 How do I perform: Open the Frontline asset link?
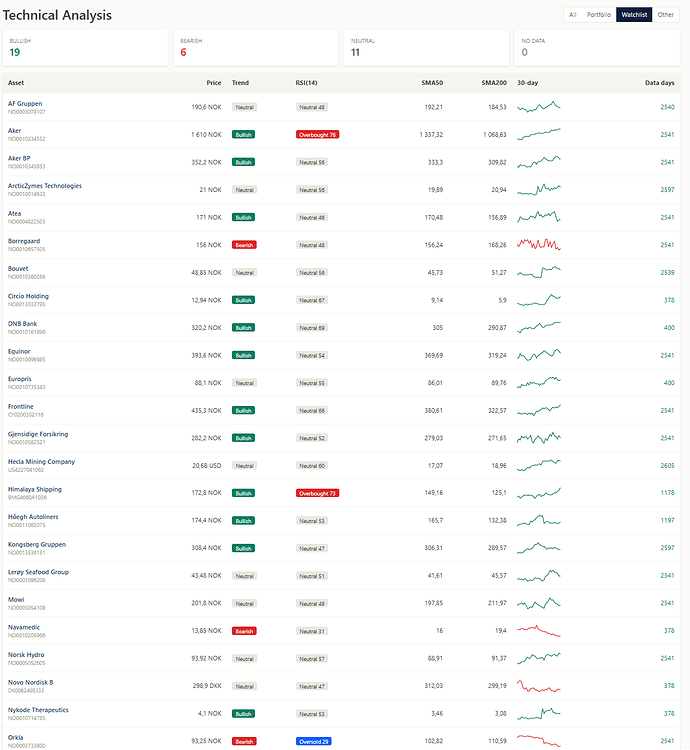tap(21, 407)
